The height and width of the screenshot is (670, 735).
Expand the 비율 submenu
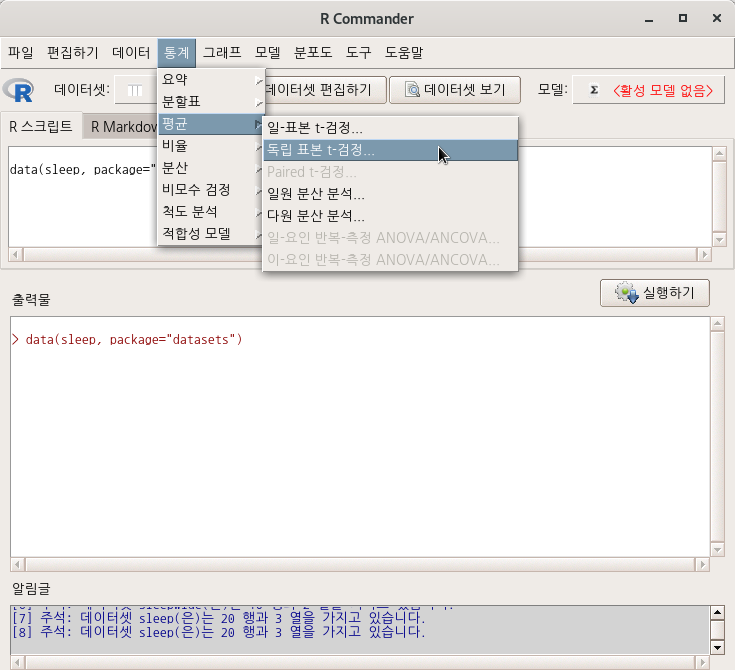[211, 146]
